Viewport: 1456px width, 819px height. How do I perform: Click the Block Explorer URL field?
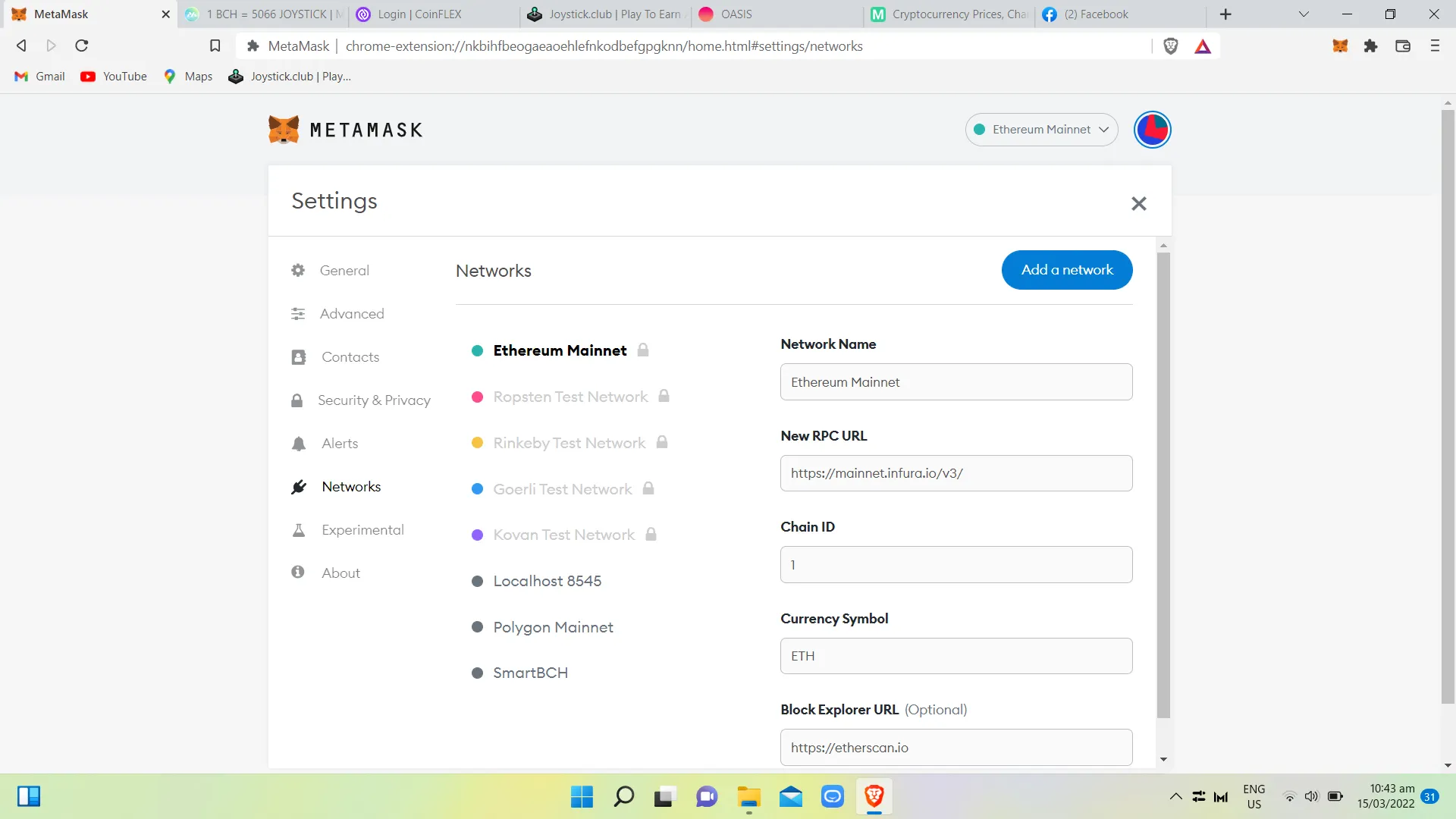click(956, 748)
